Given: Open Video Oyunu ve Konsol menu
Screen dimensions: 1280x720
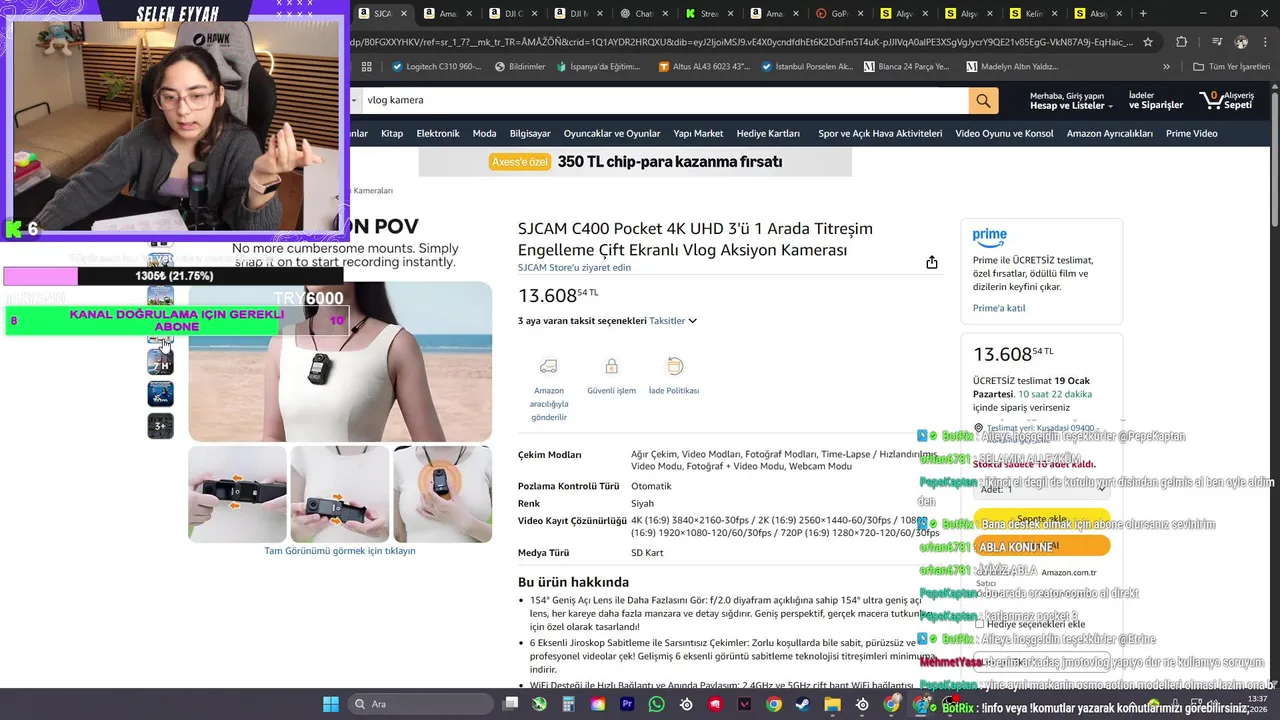Looking at the screenshot, I should pos(1004,133).
